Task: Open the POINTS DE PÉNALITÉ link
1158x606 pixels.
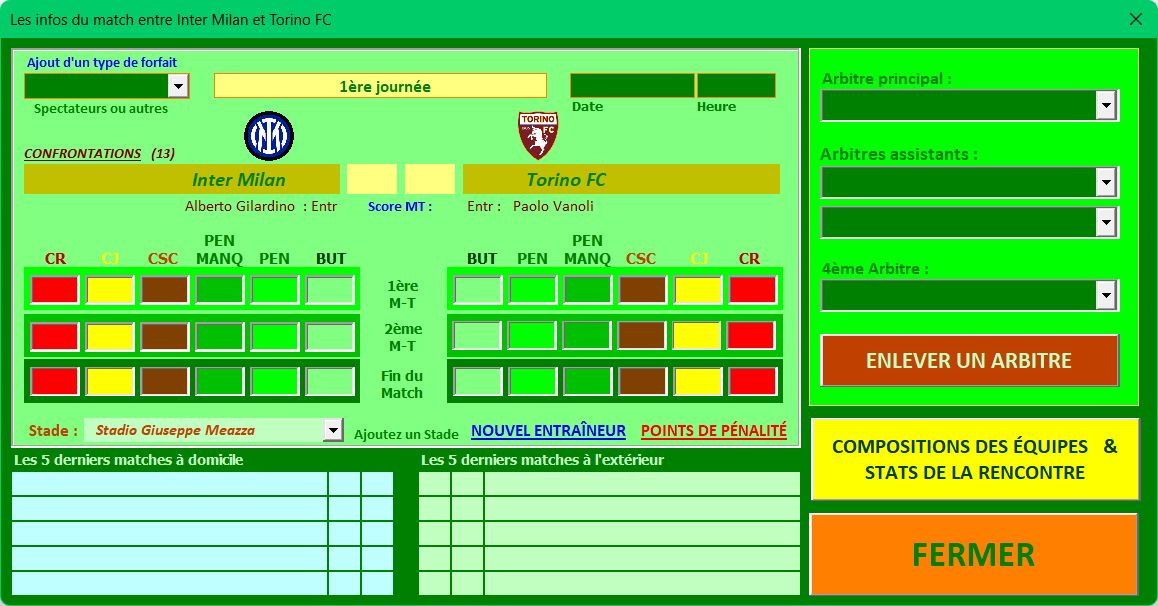Action: pyautogui.click(x=713, y=431)
